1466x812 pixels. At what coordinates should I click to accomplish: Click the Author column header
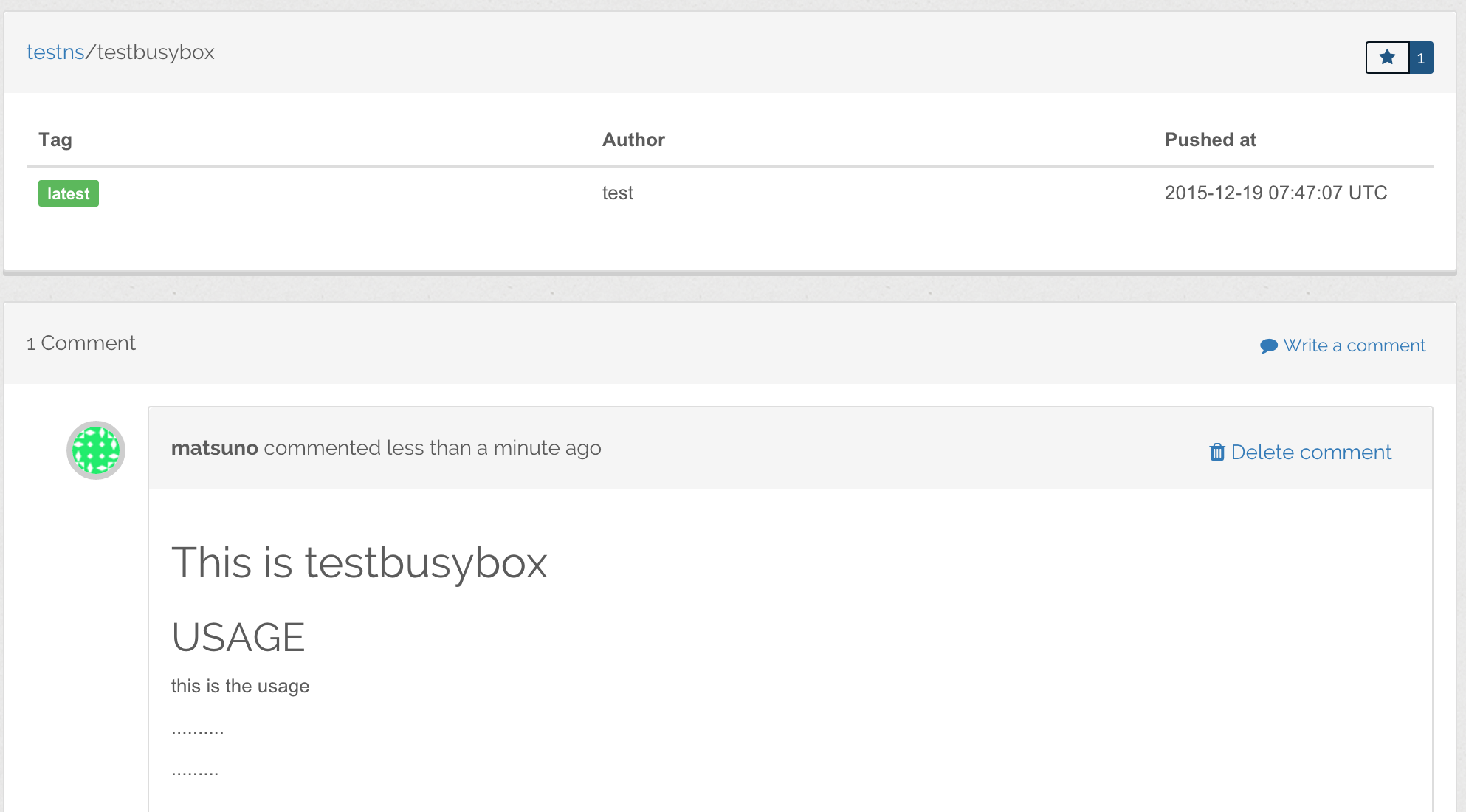pos(633,140)
